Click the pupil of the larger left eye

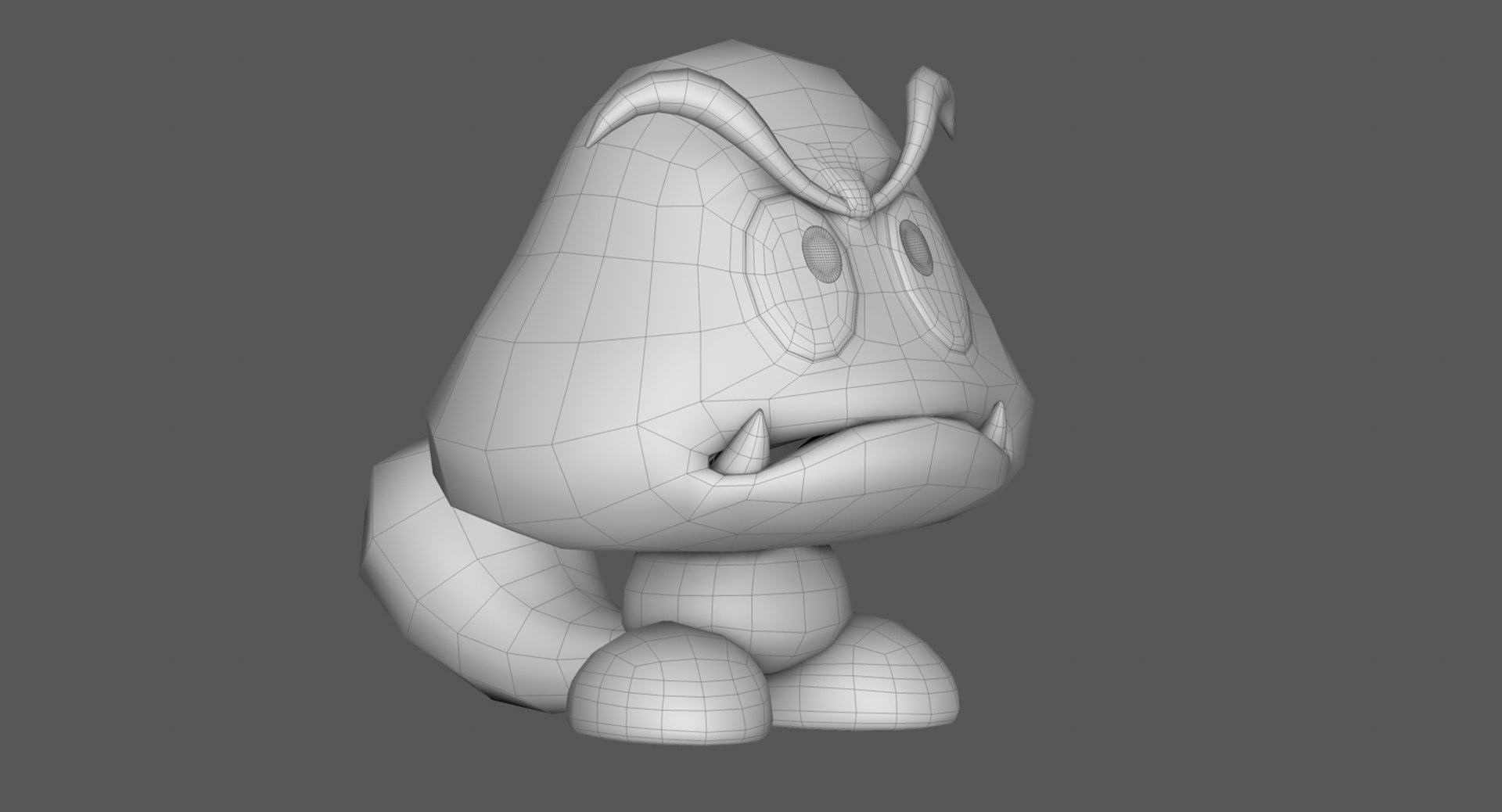[822, 254]
